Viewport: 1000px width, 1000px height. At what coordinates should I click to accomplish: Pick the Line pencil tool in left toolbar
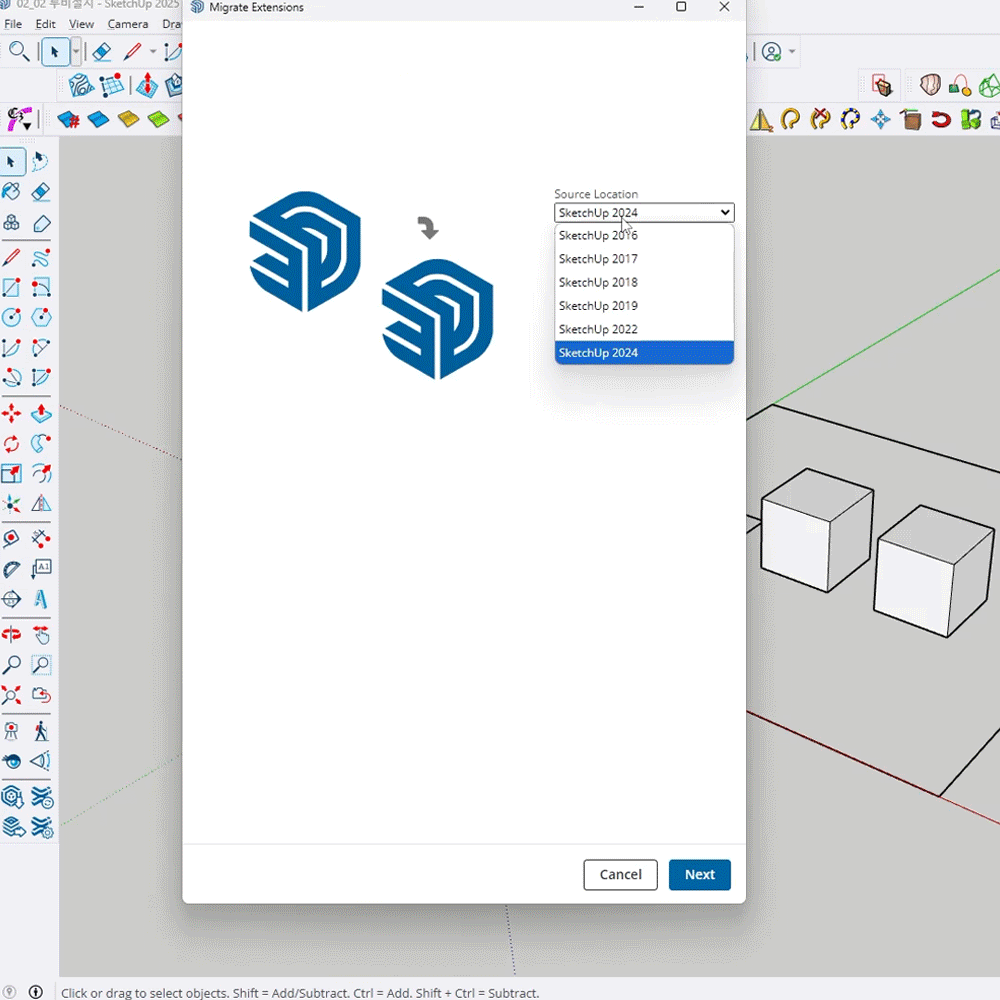(x=11, y=258)
